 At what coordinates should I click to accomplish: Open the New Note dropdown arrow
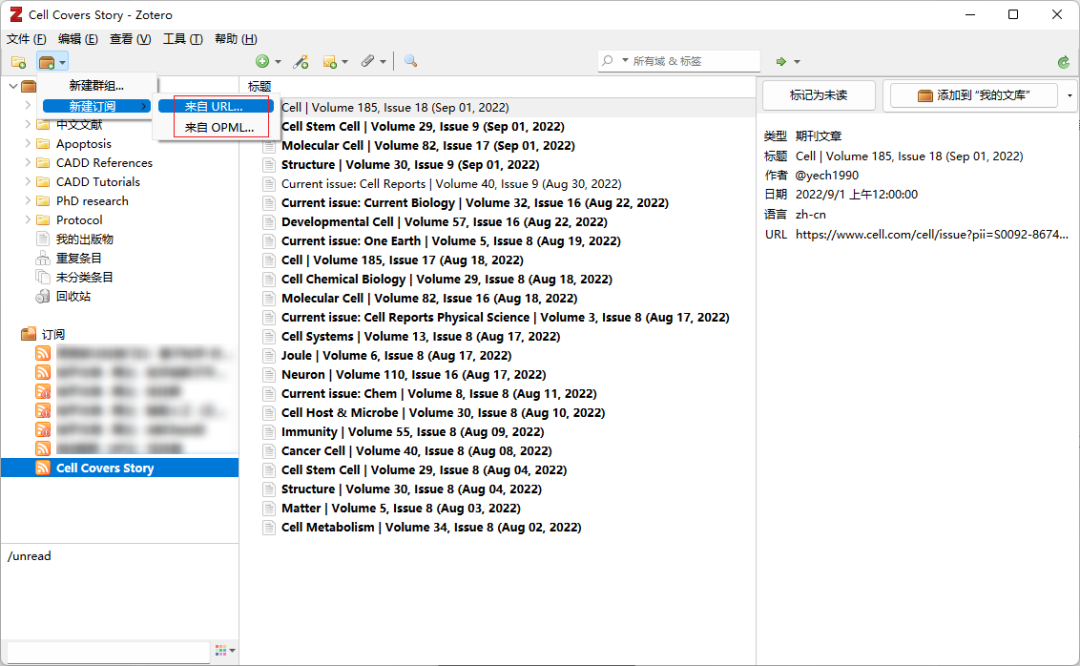(x=345, y=62)
